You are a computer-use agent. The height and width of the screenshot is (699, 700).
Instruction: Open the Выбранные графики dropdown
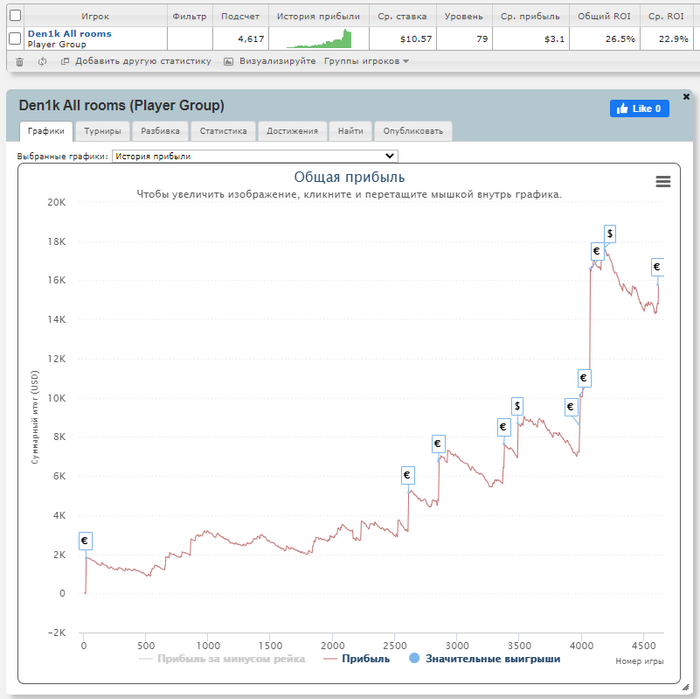[255, 156]
